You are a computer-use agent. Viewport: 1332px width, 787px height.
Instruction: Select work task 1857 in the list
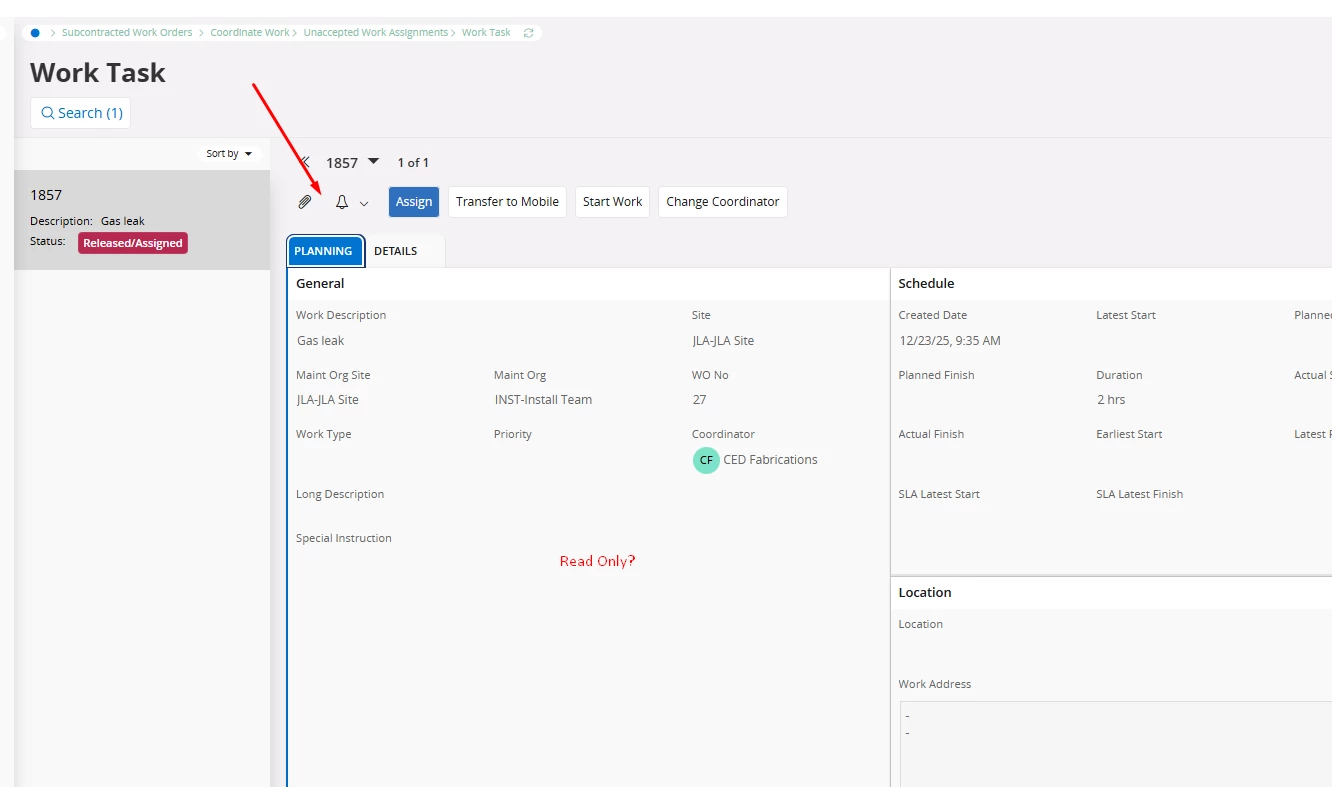click(142, 220)
